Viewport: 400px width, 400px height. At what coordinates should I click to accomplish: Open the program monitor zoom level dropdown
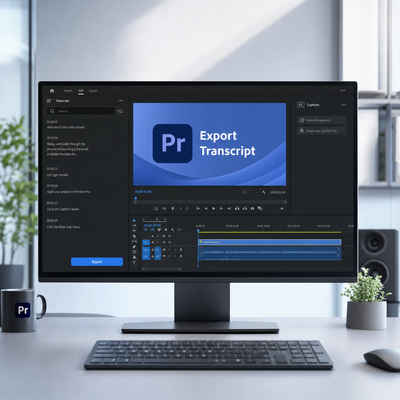click(x=250, y=192)
